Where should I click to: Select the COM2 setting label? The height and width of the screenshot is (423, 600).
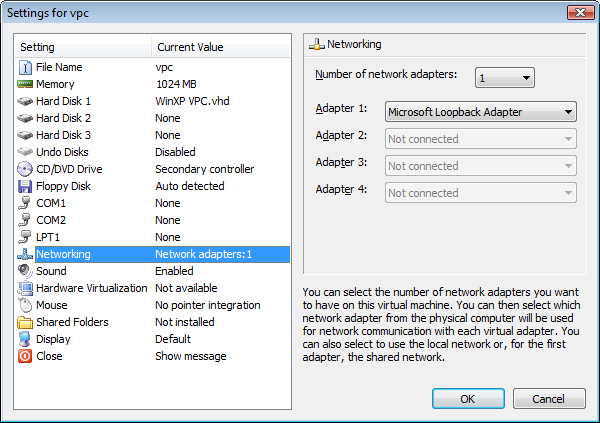click(51, 220)
